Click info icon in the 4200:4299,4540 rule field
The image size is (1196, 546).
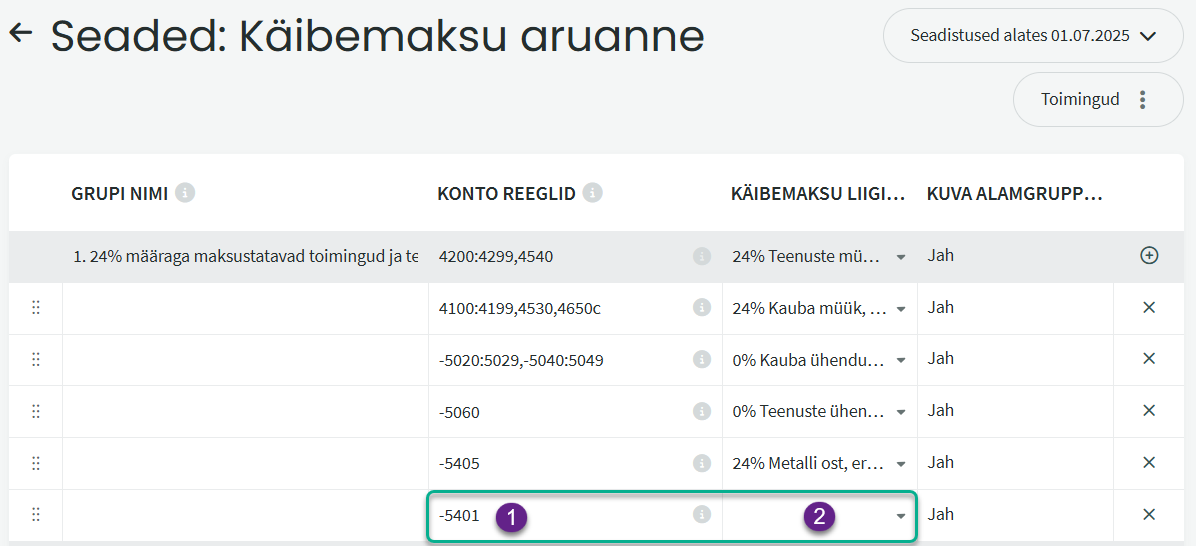(702, 256)
